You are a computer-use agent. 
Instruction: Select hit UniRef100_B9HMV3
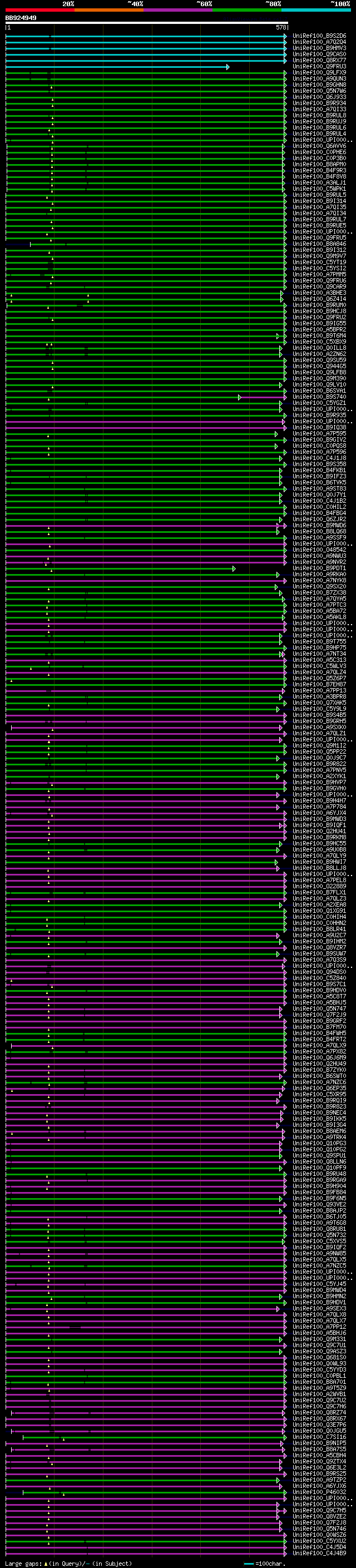click(319, 48)
